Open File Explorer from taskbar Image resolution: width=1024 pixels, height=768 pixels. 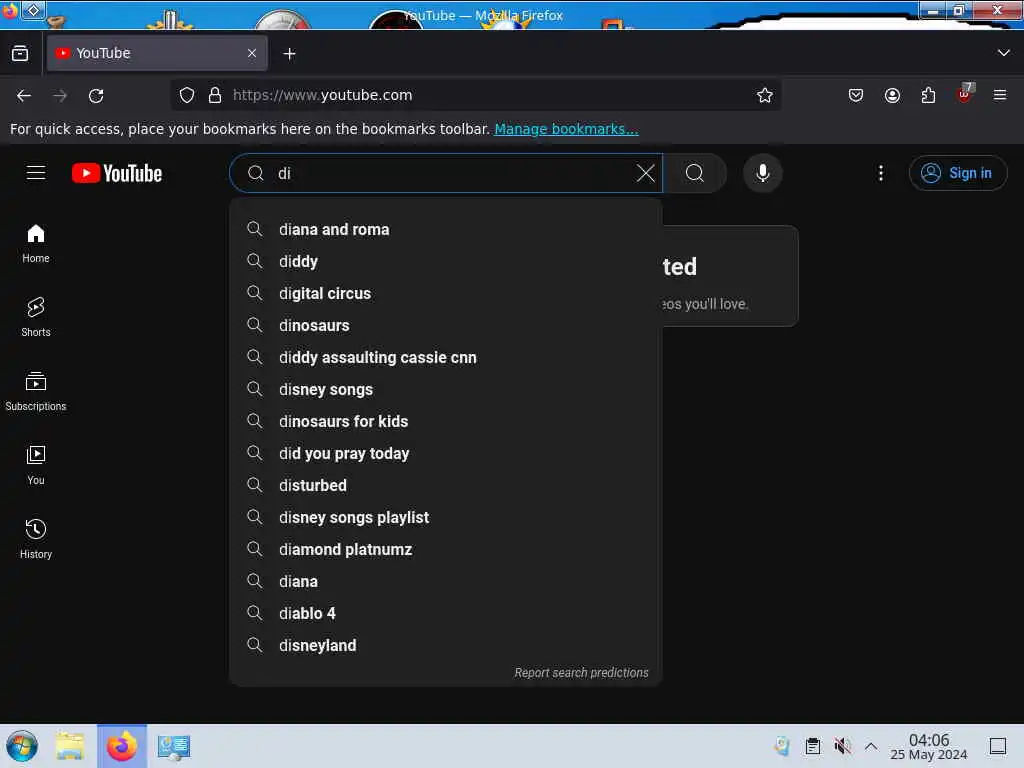(70, 746)
